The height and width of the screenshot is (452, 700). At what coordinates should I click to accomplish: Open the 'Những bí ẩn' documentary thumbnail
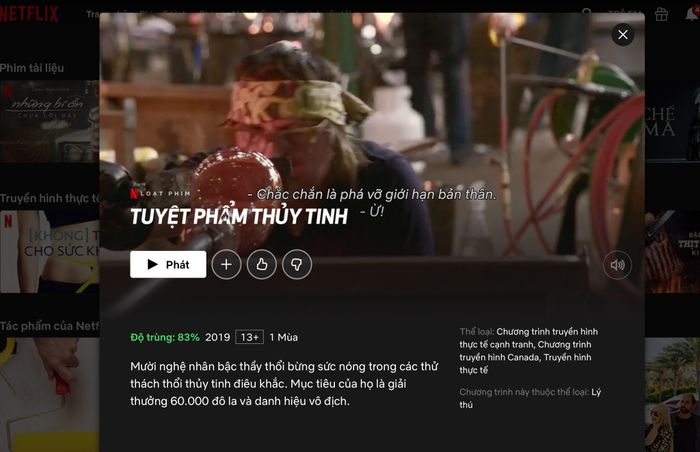pyautogui.click(x=49, y=121)
